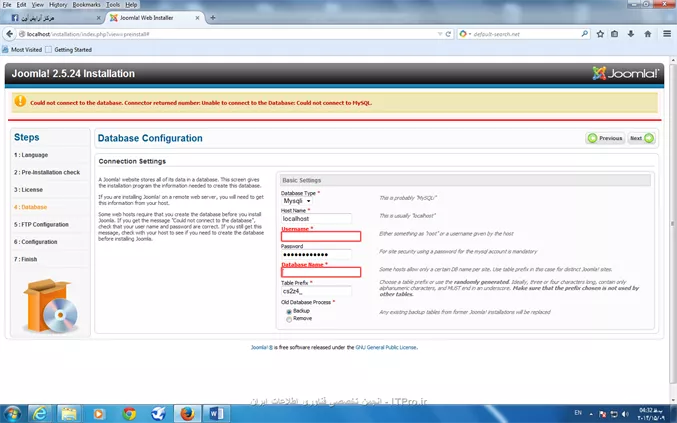Image resolution: width=677 pixels, height=423 pixels.
Task: Bookmark this page with the star icon
Action: pos(600,34)
